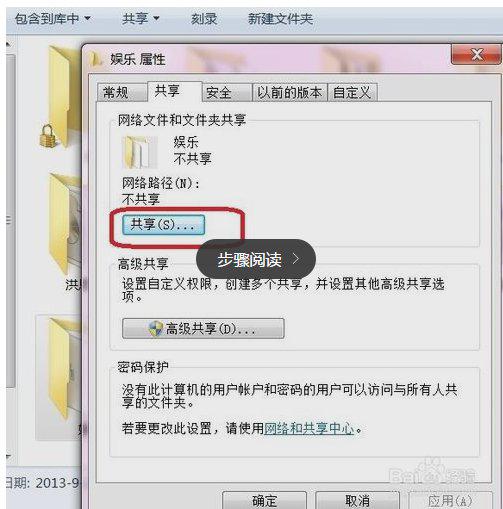Screen dimensions: 503x509
Task: Expand the 共享 toolbar dropdown
Action: point(140,19)
